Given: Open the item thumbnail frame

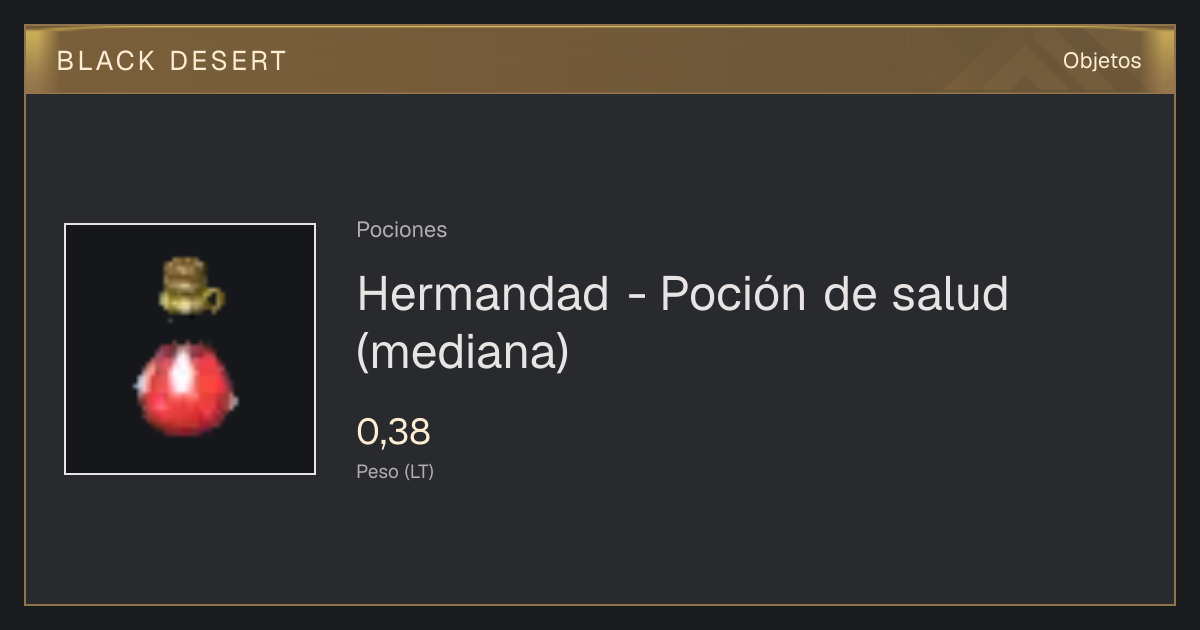Looking at the screenshot, I should point(190,349).
